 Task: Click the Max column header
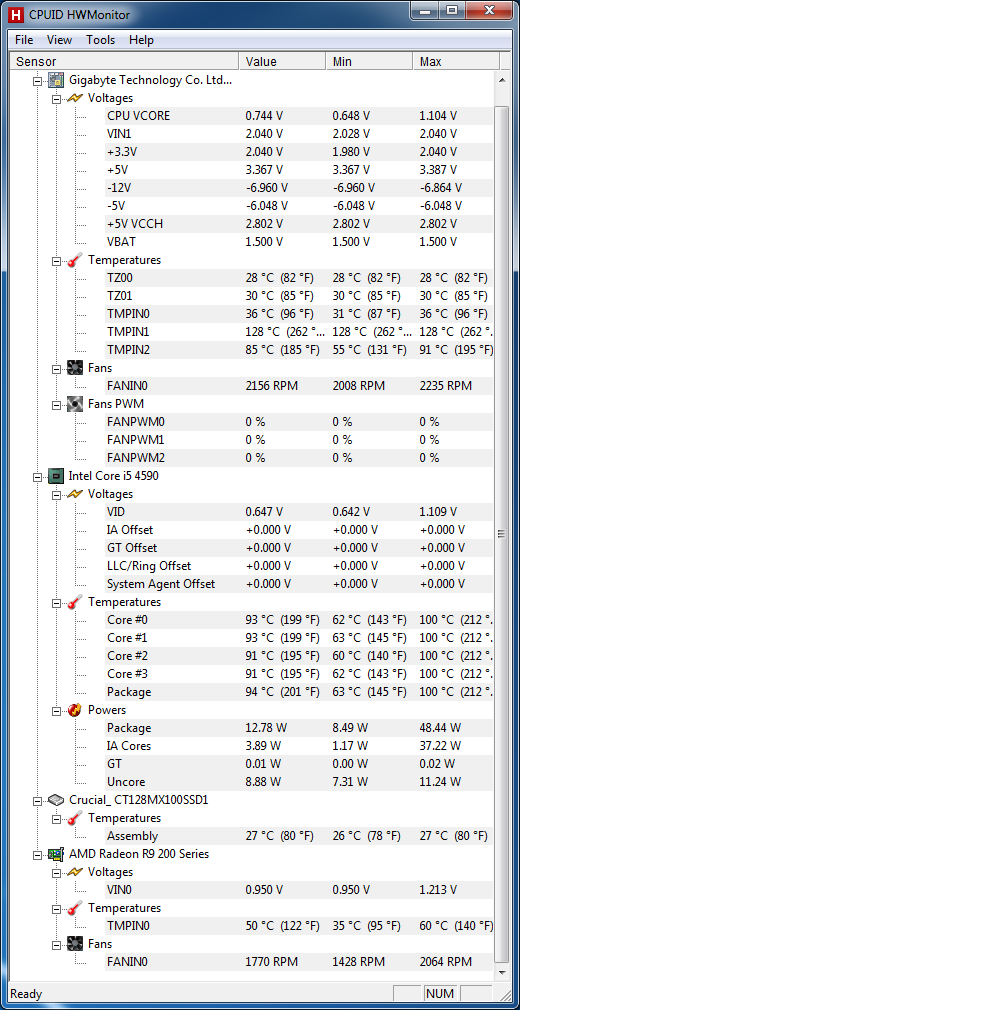pyautogui.click(x=456, y=61)
